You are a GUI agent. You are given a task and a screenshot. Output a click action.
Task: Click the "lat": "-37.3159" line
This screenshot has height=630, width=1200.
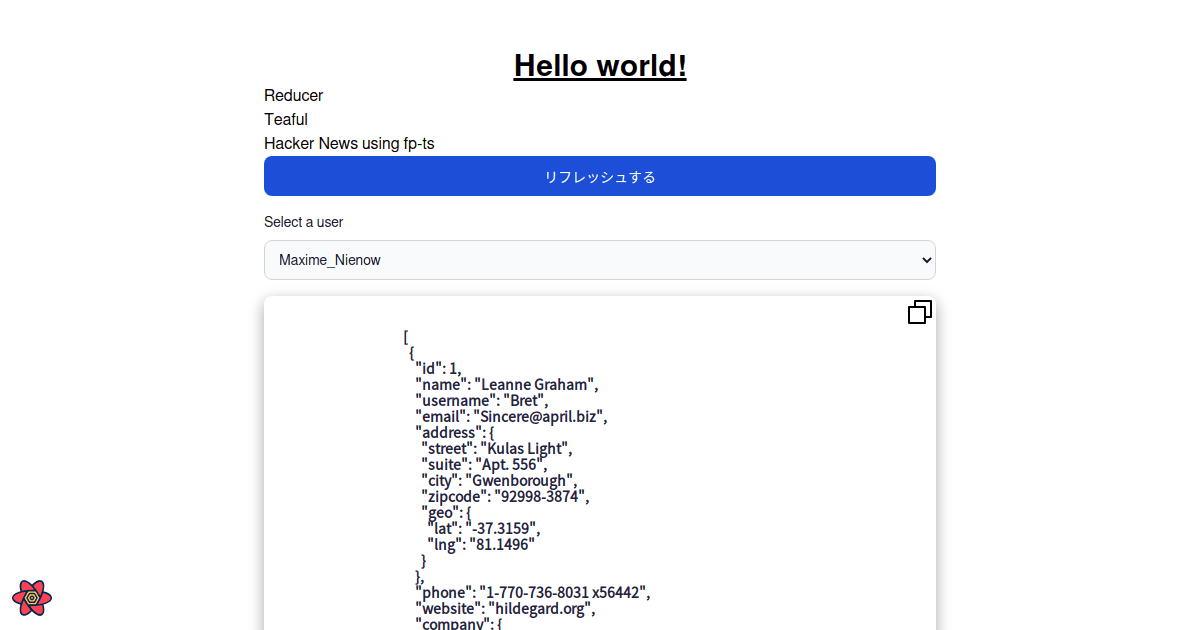(x=484, y=529)
